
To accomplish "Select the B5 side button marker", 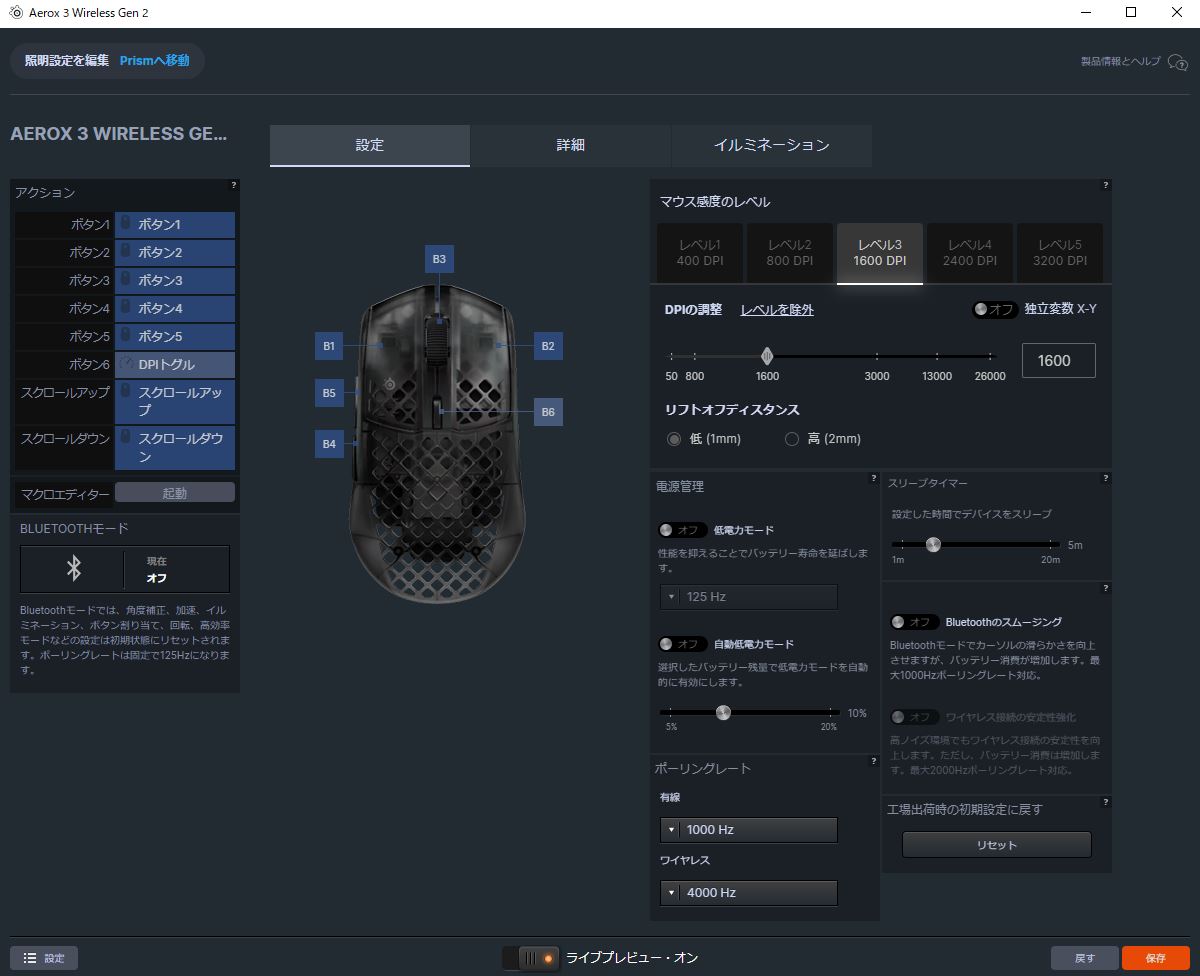I will tap(329, 393).
